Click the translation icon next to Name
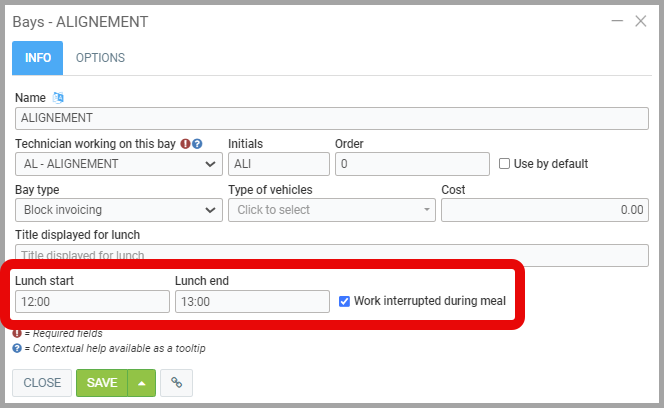The width and height of the screenshot is (664, 408). pos(58,97)
